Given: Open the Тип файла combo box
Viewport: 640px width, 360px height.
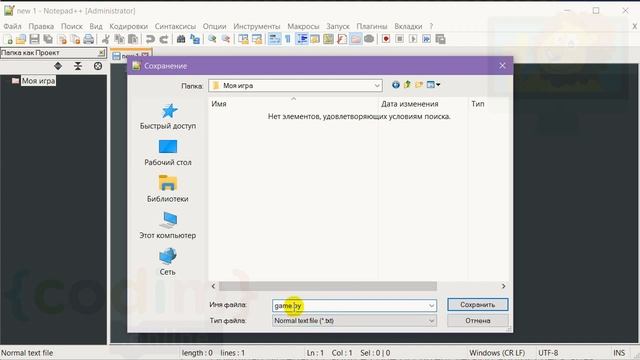Looking at the screenshot, I should [x=354, y=321].
